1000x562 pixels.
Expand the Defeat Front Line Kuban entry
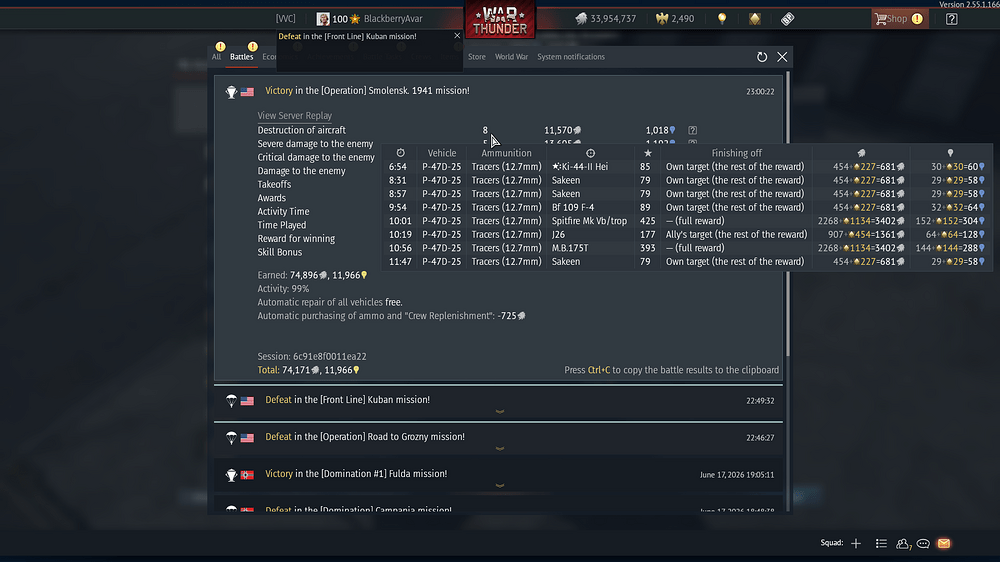(498, 403)
